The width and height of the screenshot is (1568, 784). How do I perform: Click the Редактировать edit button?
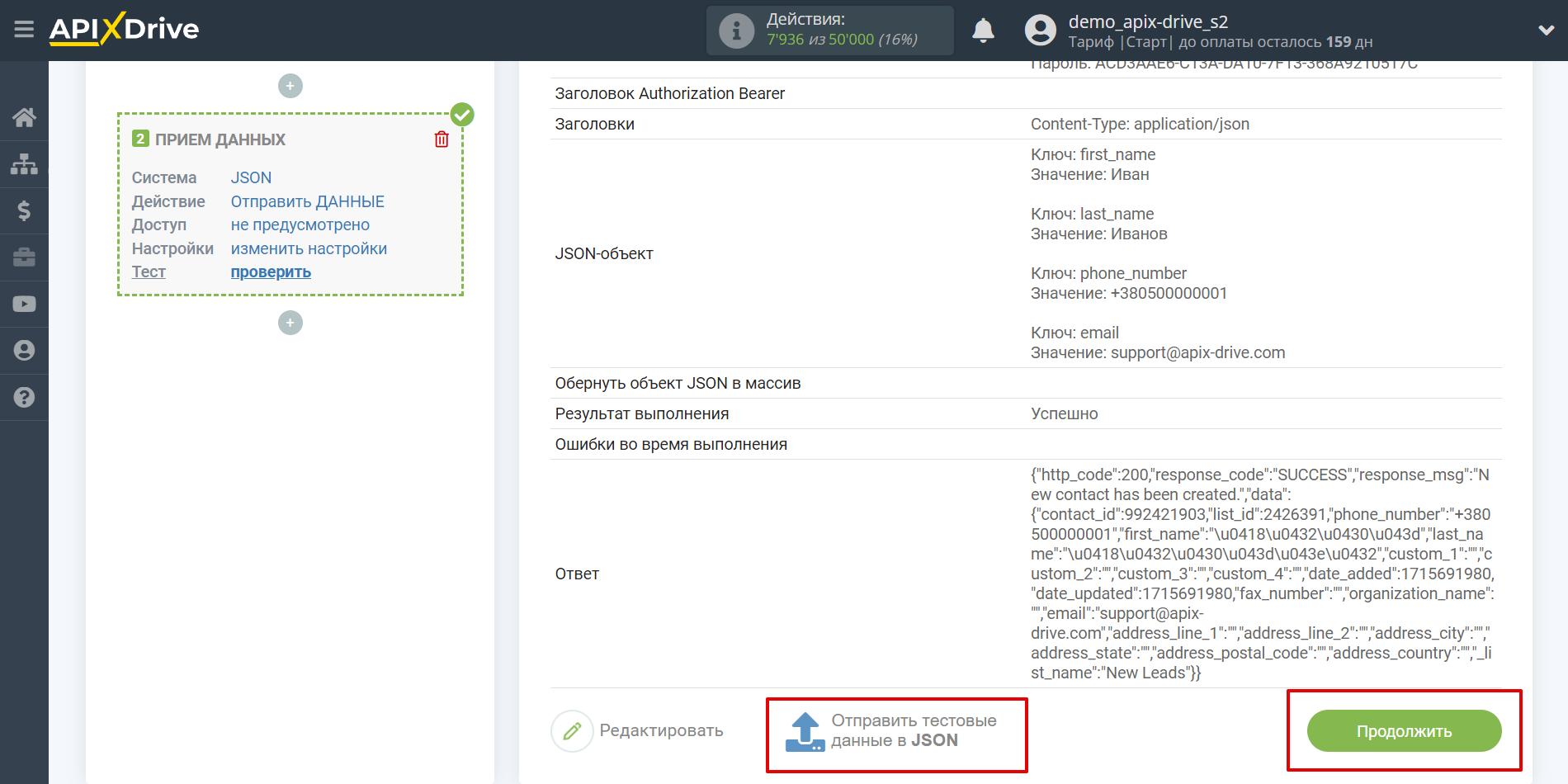pos(637,730)
